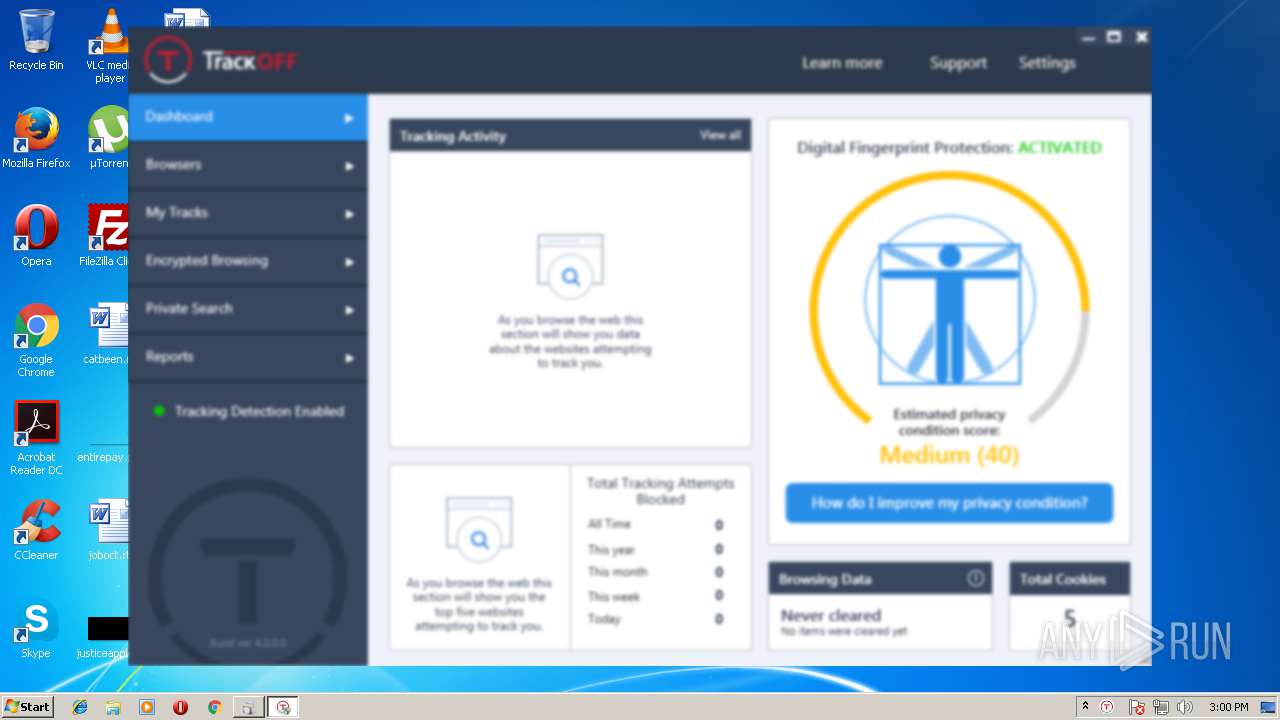The height and width of the screenshot is (720, 1280).
Task: Open Internet Explorer from taskbar
Action: 80,707
